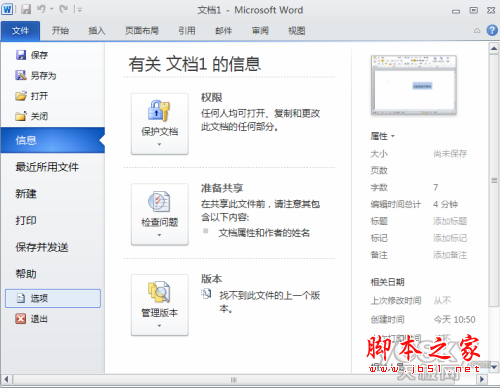The image size is (500, 388).
Task: Open 最近所用文件 list
Action: tap(47, 167)
